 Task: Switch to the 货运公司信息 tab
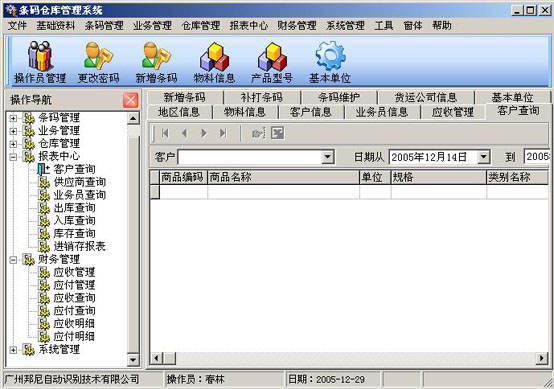click(426, 97)
